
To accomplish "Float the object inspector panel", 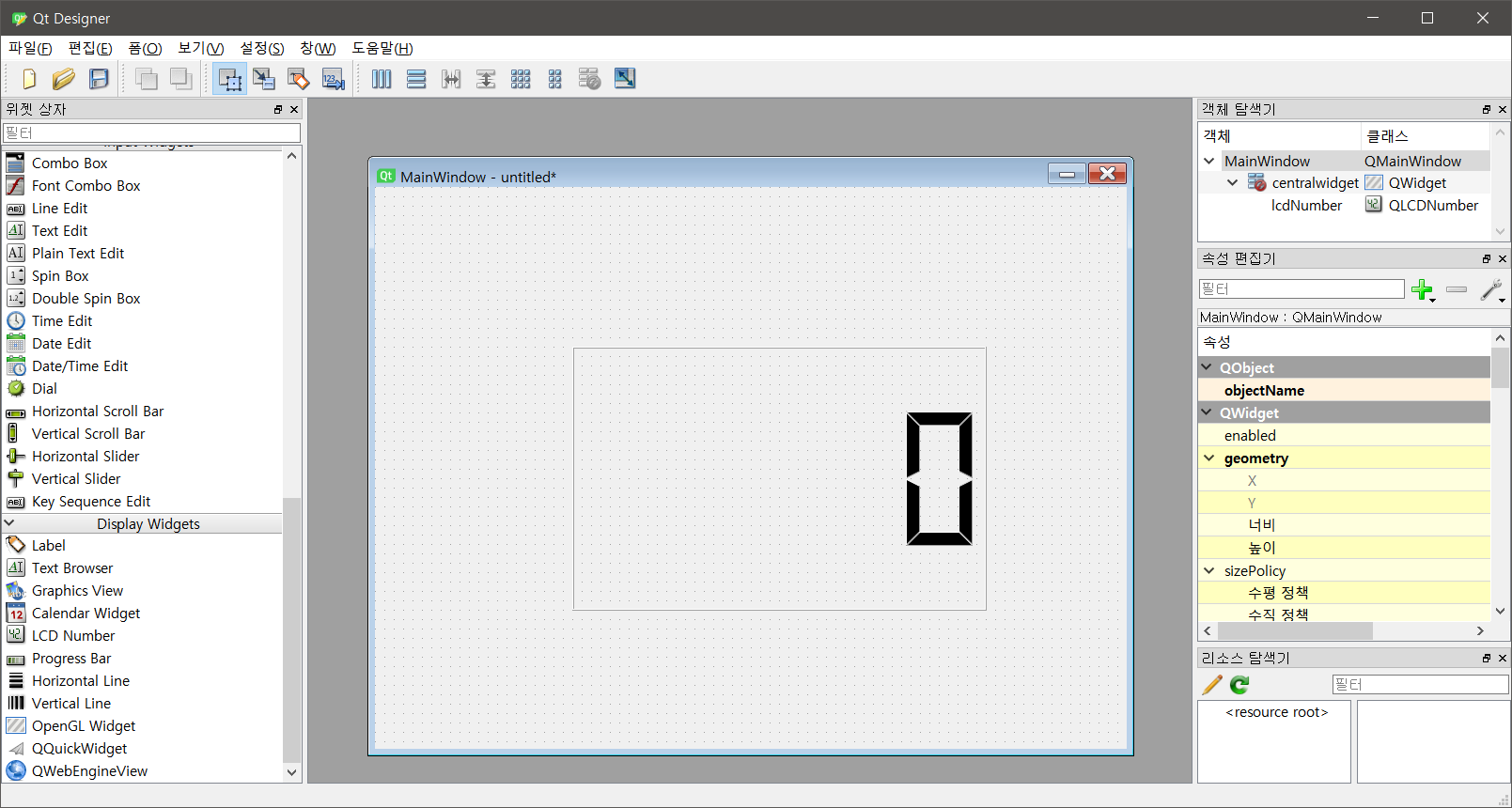I will pyautogui.click(x=1487, y=110).
